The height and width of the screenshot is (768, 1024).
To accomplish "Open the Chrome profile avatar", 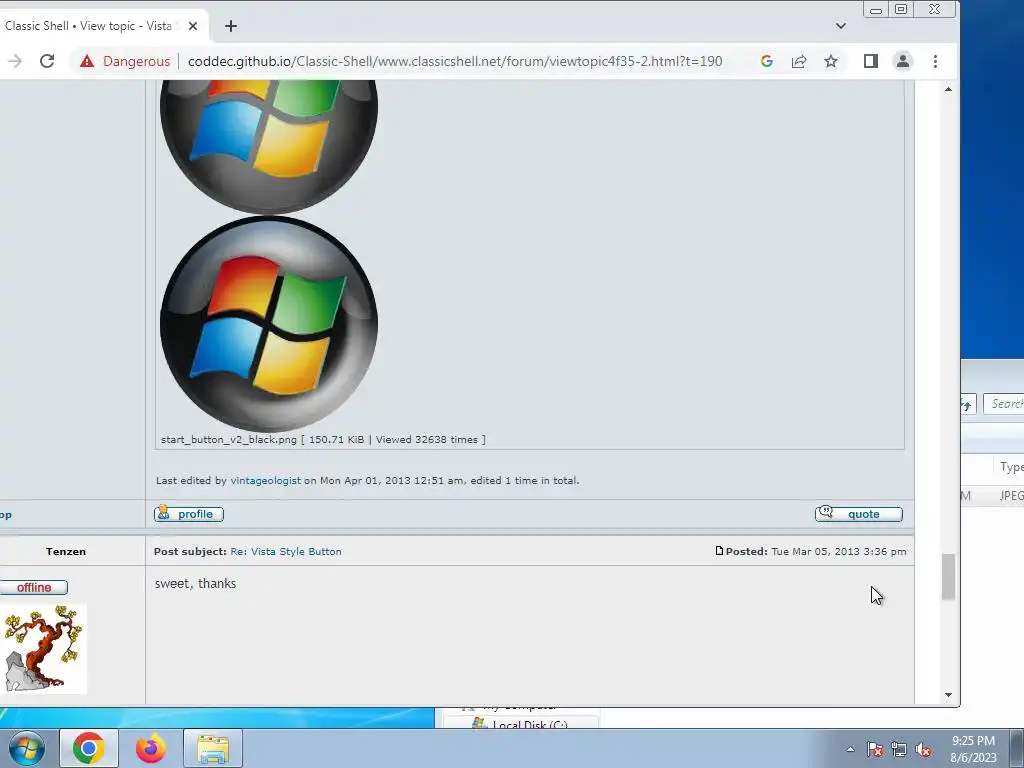I will point(903,61).
